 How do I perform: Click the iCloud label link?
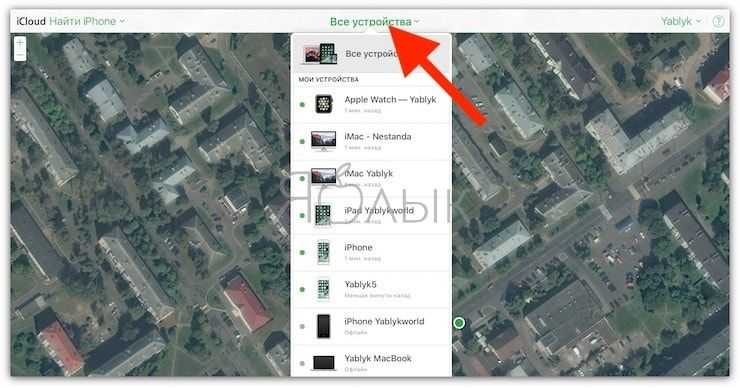click(31, 21)
